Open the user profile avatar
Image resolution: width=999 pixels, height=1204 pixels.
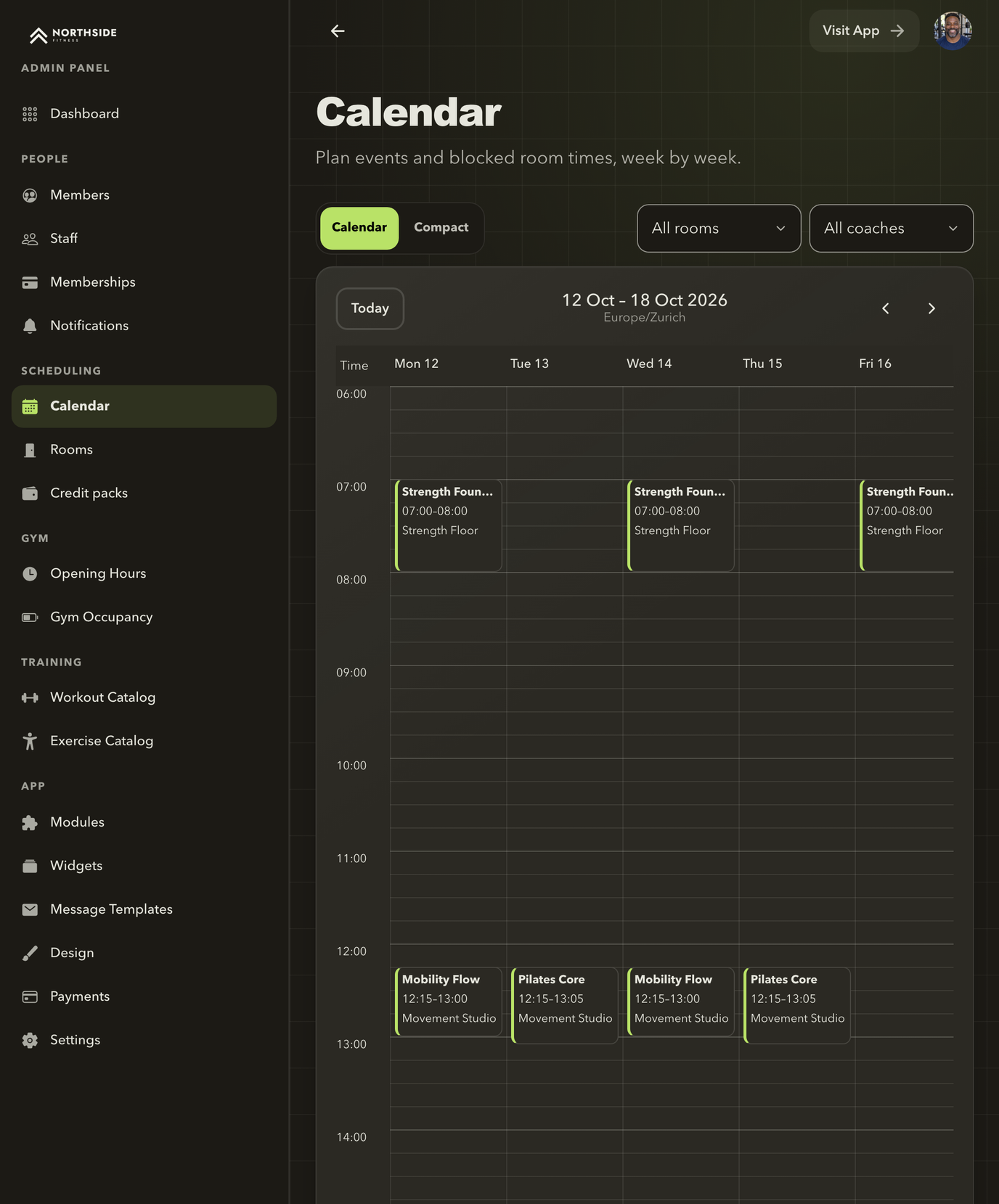pos(953,30)
